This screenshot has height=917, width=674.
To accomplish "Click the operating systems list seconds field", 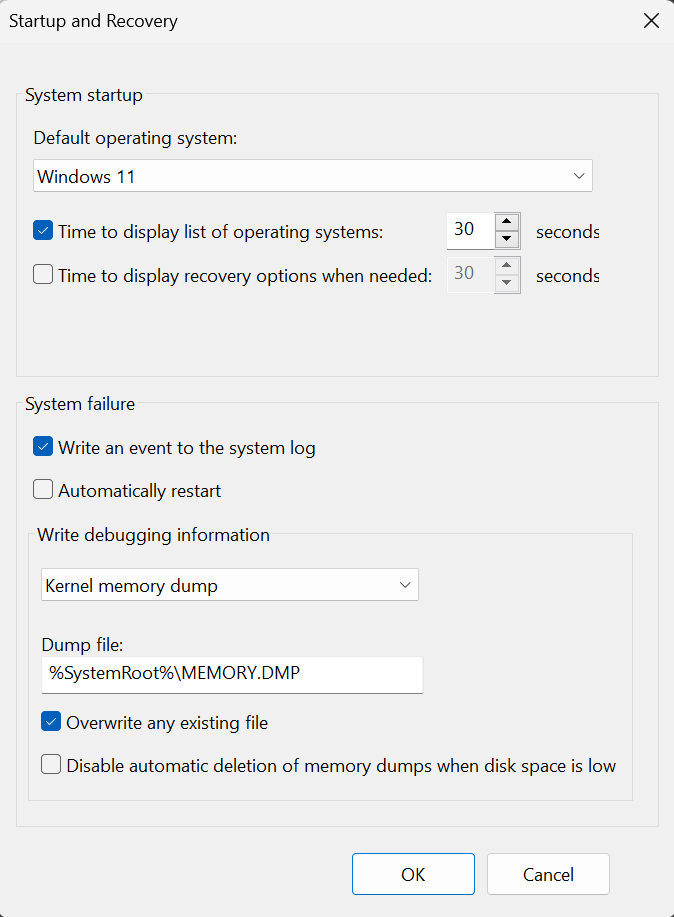I will tap(468, 230).
